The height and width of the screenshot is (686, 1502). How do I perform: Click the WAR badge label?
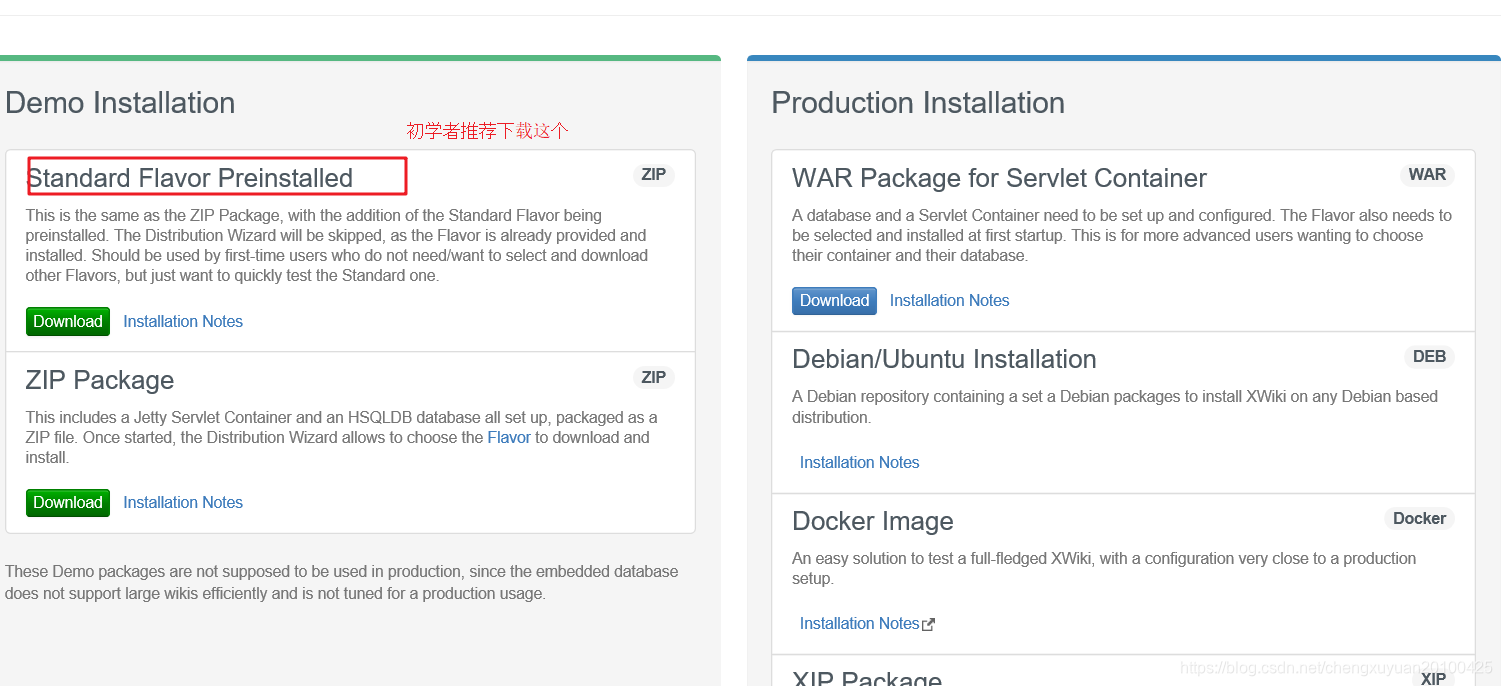click(x=1427, y=175)
